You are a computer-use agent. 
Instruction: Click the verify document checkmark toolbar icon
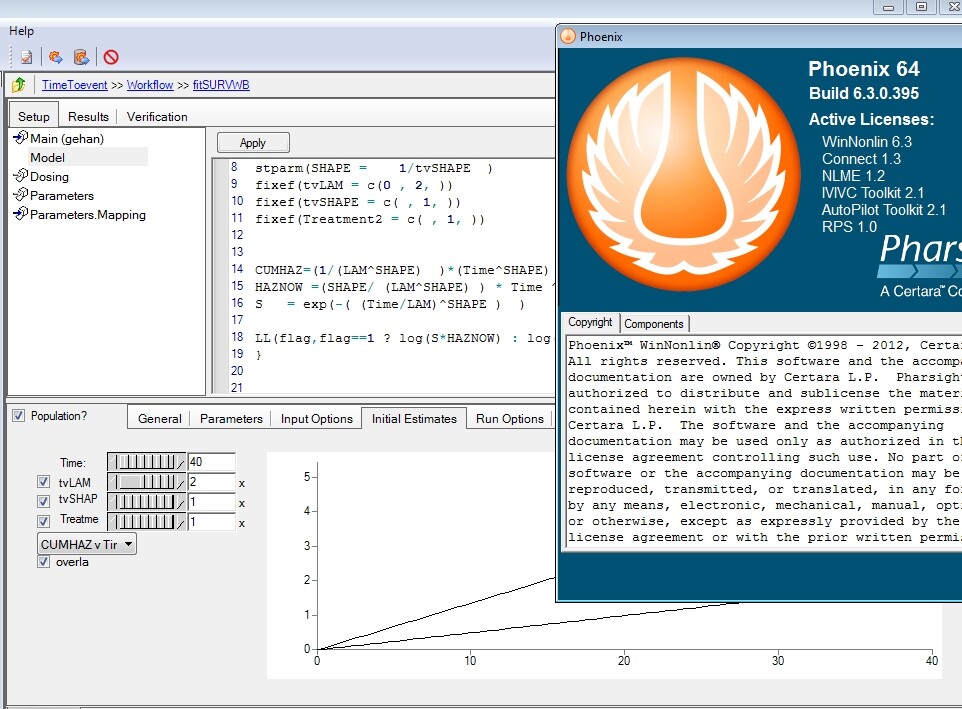[26, 57]
